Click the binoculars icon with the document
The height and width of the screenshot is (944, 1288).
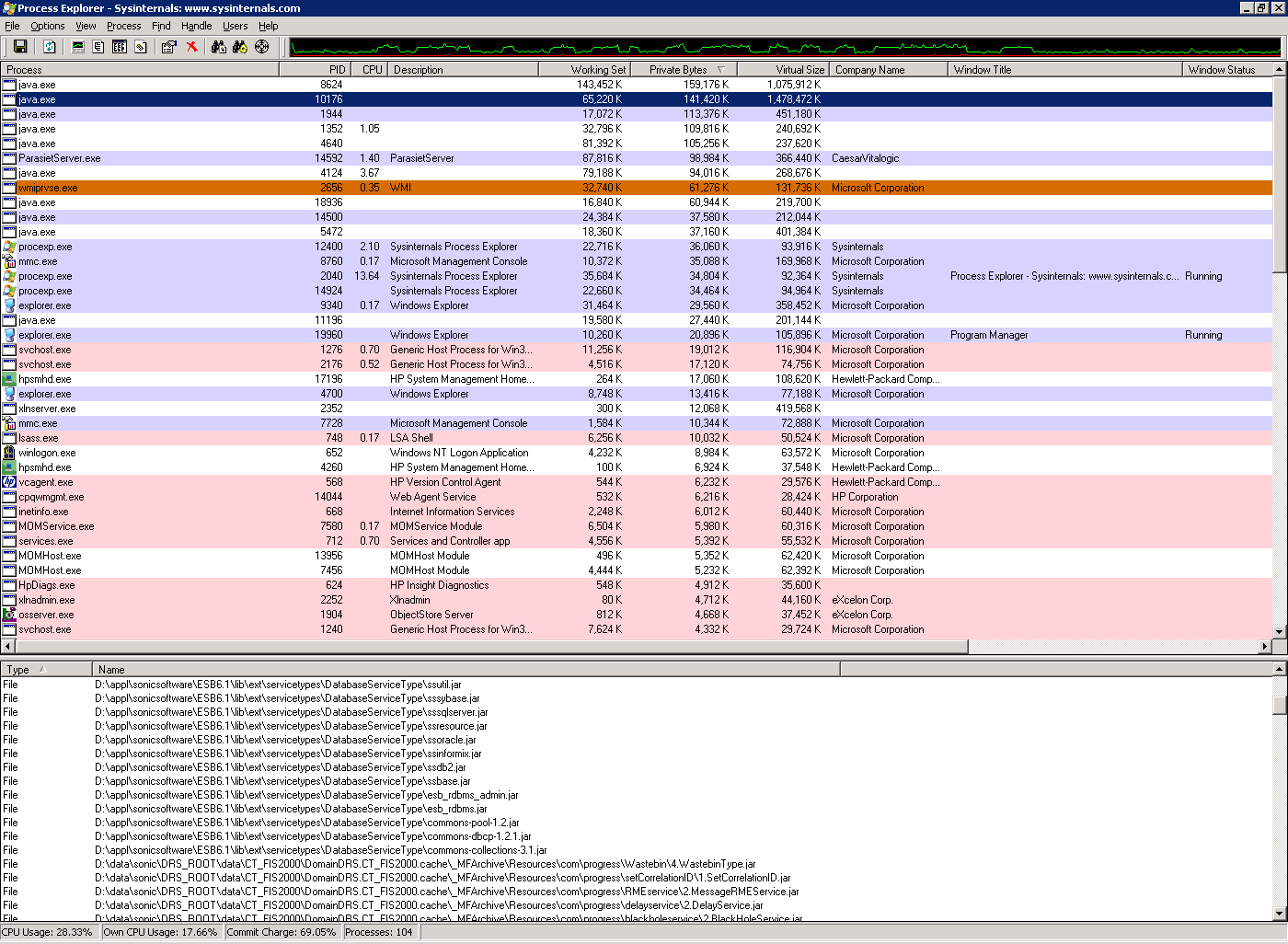pos(219,47)
